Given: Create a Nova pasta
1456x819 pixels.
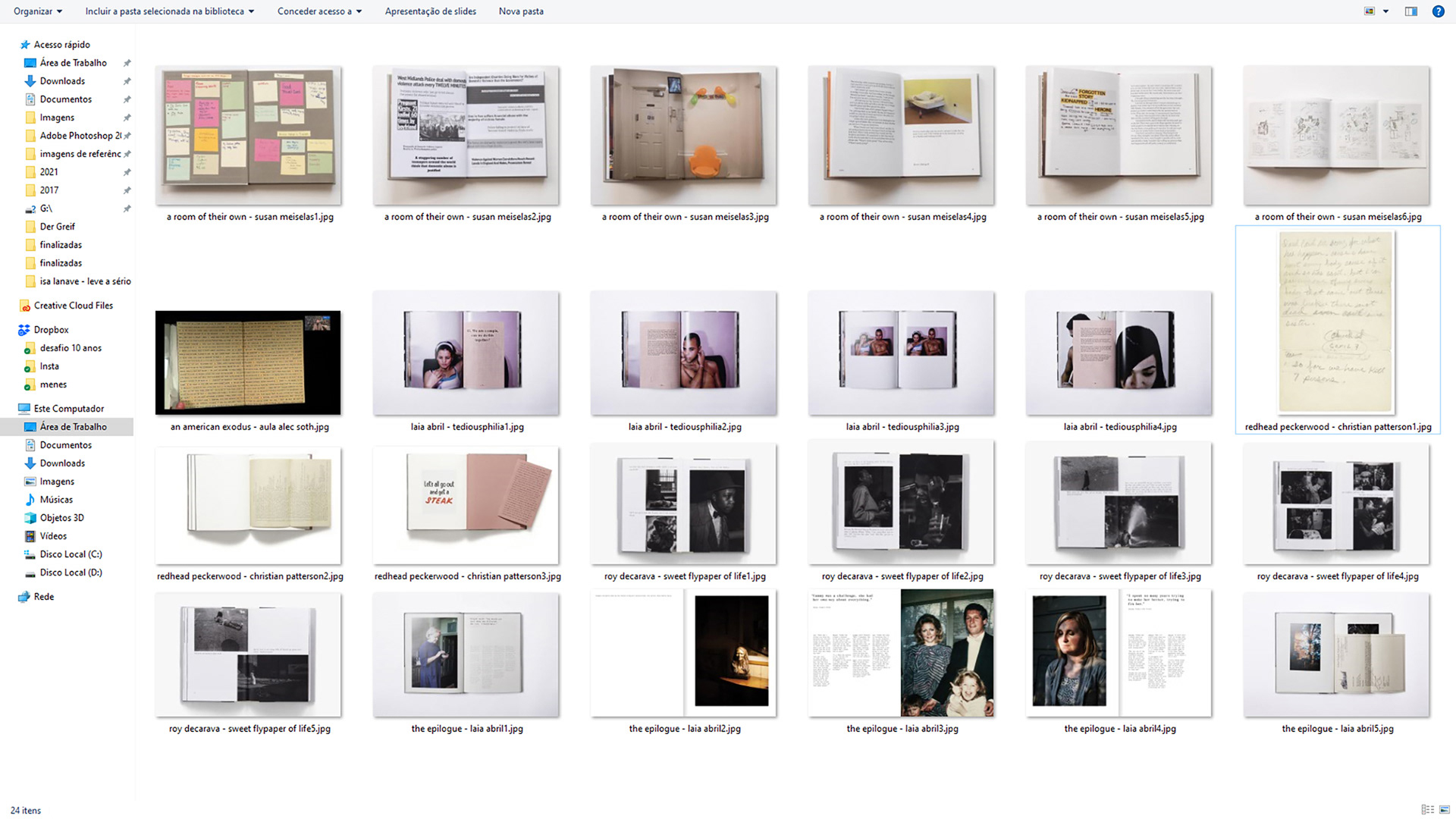Looking at the screenshot, I should click(521, 11).
